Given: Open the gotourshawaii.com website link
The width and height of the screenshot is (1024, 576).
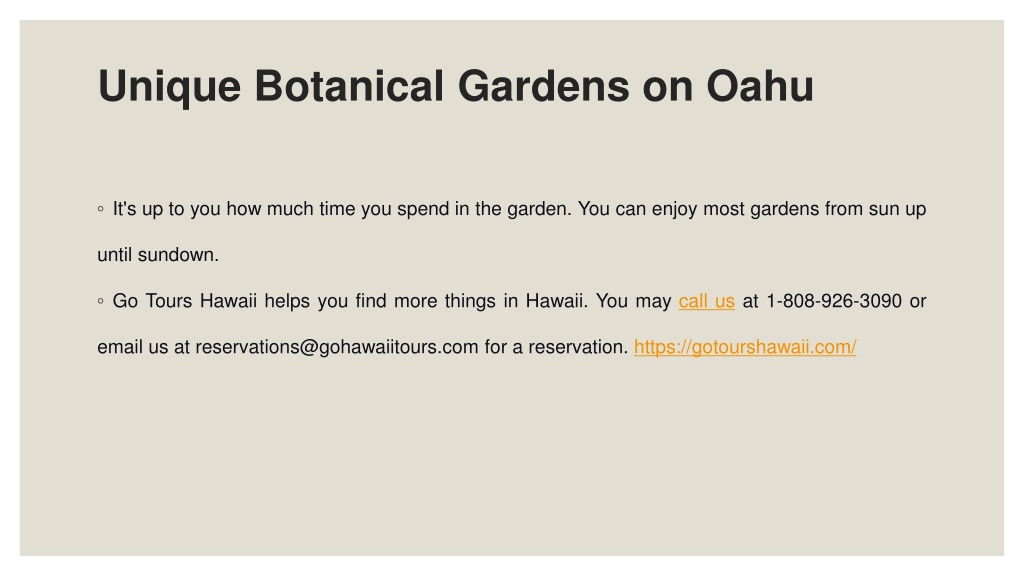Looking at the screenshot, I should 744,347.
